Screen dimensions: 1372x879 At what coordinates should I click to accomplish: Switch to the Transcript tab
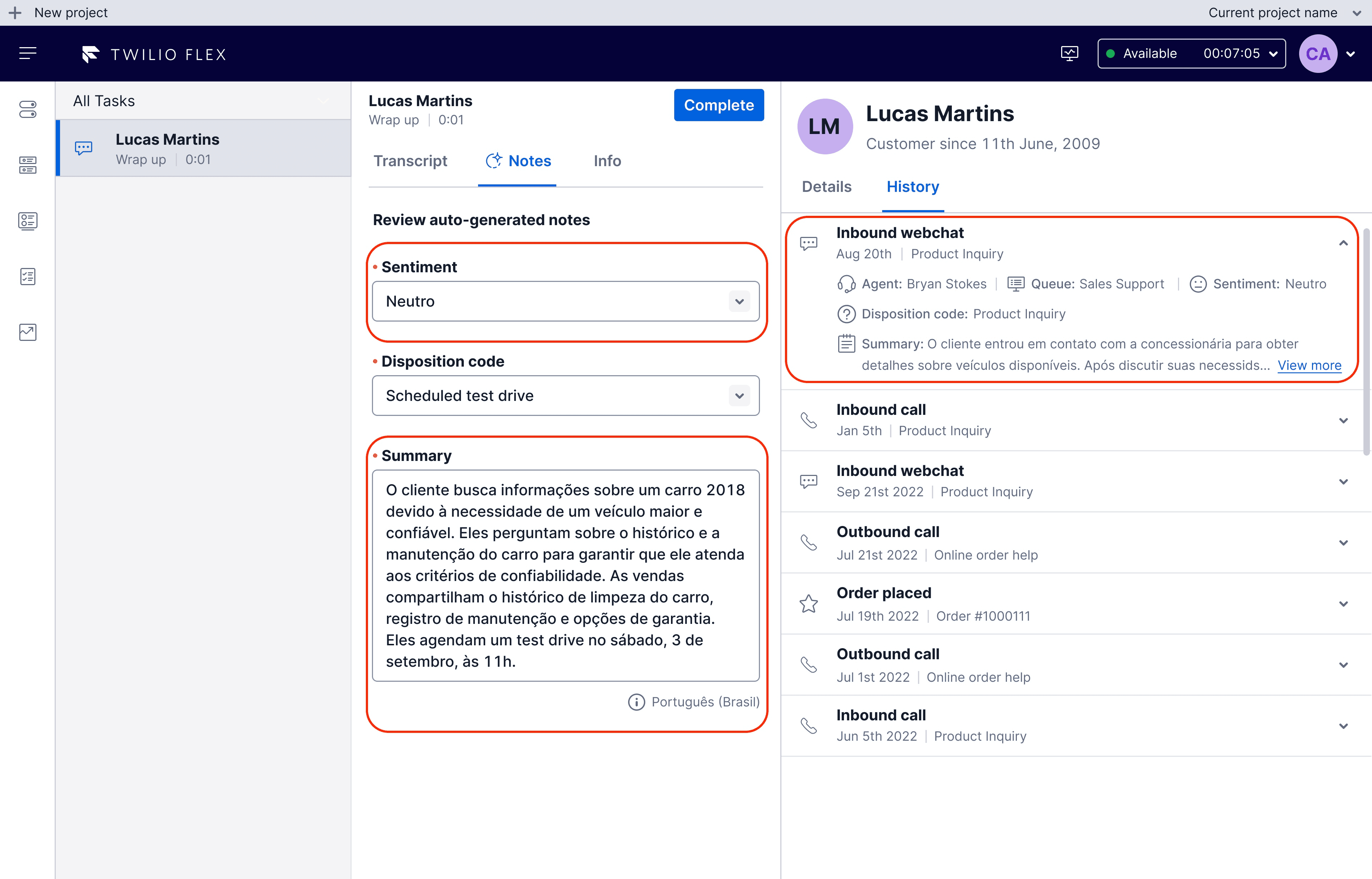(x=410, y=161)
